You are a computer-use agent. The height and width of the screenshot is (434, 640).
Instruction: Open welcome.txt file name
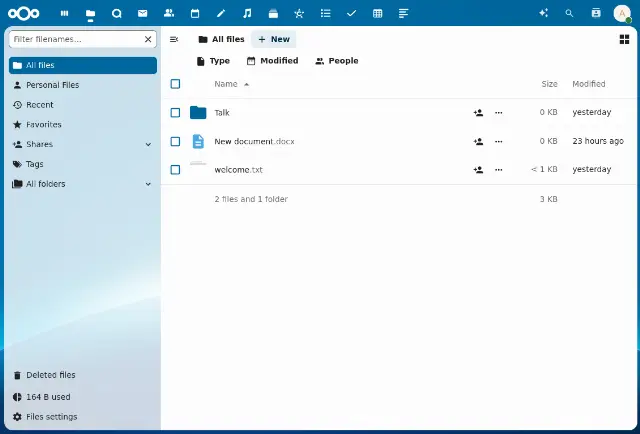pyautogui.click(x=238, y=170)
